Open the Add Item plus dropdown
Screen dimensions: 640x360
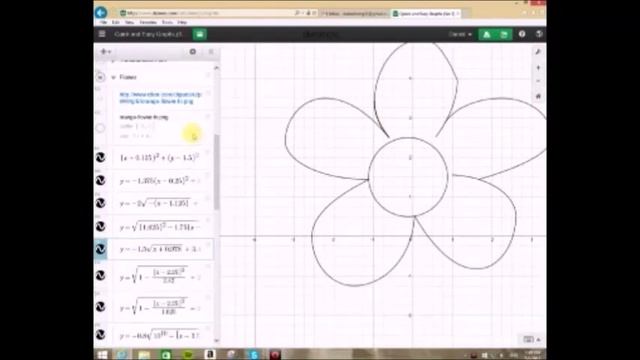pyautogui.click(x=106, y=52)
